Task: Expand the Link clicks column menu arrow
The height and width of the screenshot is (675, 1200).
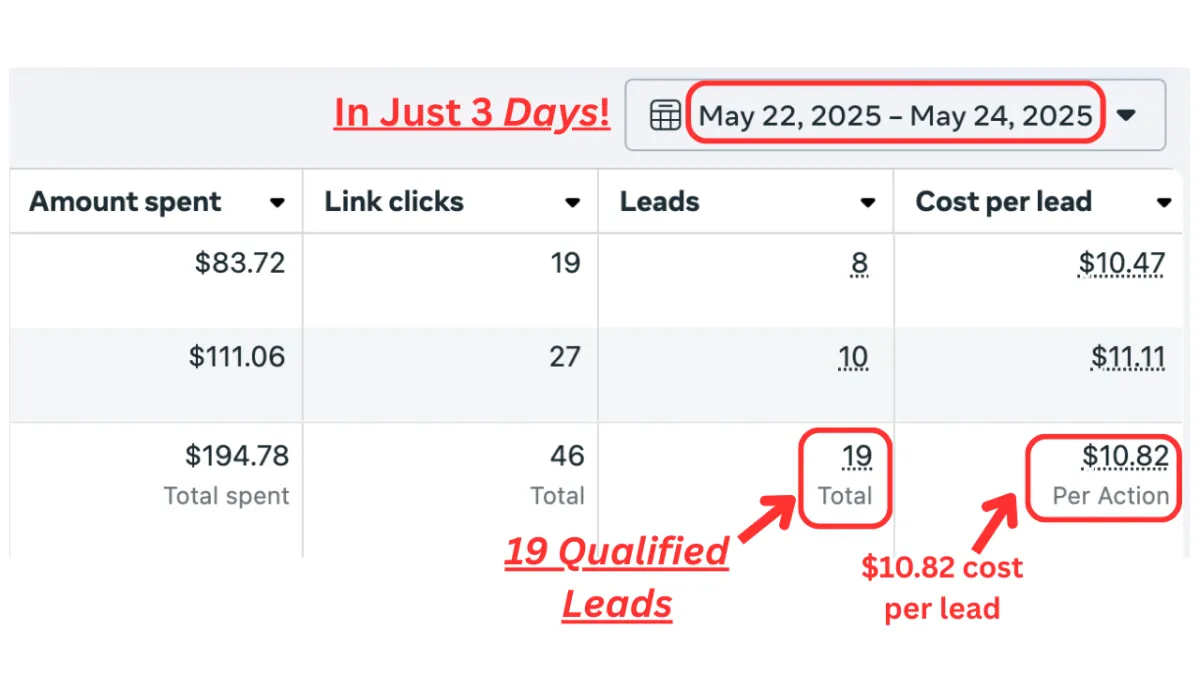Action: point(573,203)
